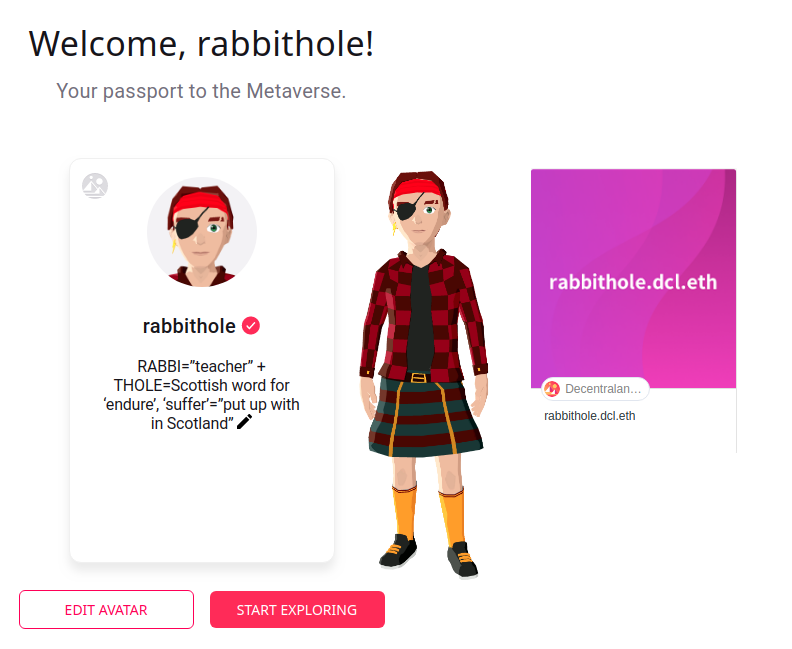Click the rabbithole.dcl.eth caption below card
The image size is (792, 649).
click(x=589, y=416)
